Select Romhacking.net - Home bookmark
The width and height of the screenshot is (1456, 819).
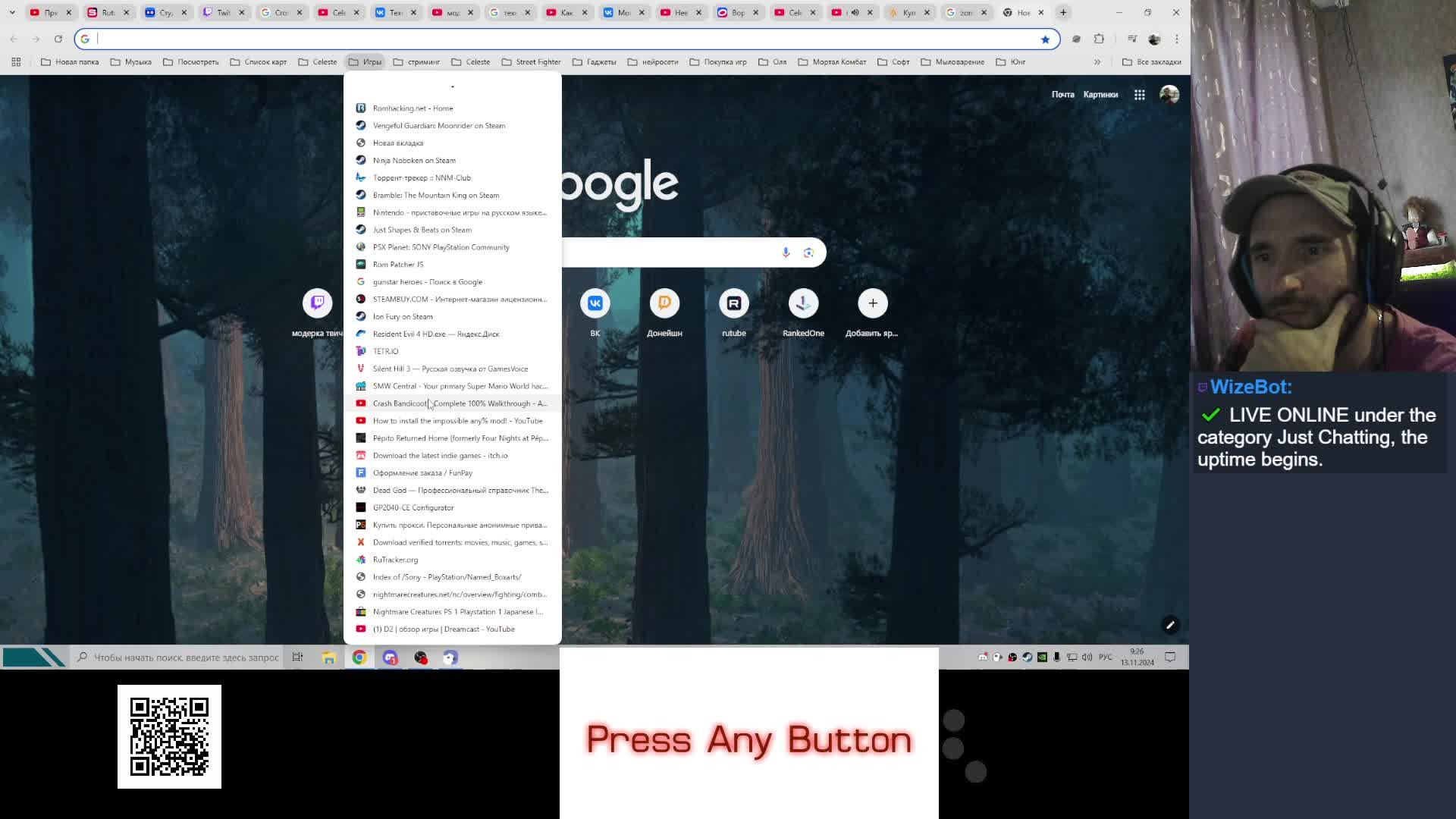[413, 108]
